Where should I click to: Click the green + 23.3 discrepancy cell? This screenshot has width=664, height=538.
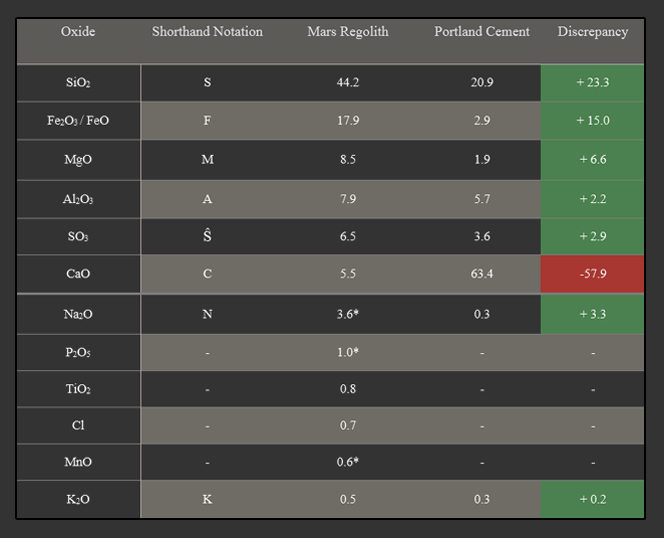(x=592, y=83)
